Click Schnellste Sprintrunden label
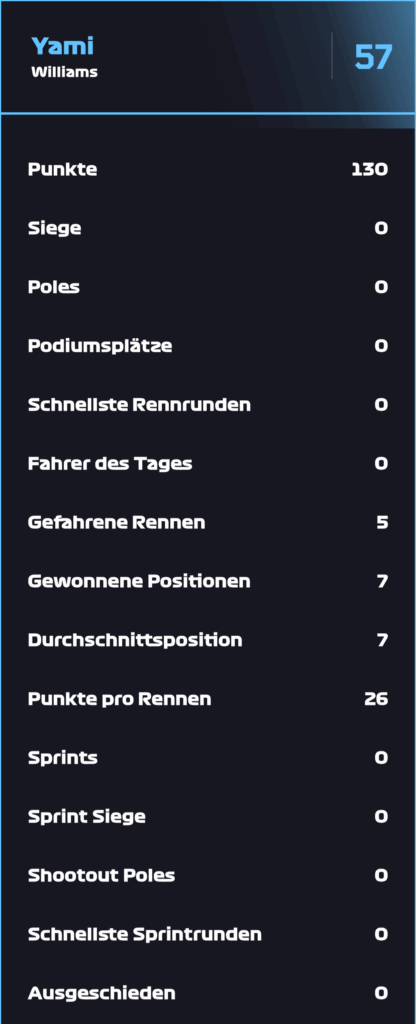 pyautogui.click(x=145, y=935)
